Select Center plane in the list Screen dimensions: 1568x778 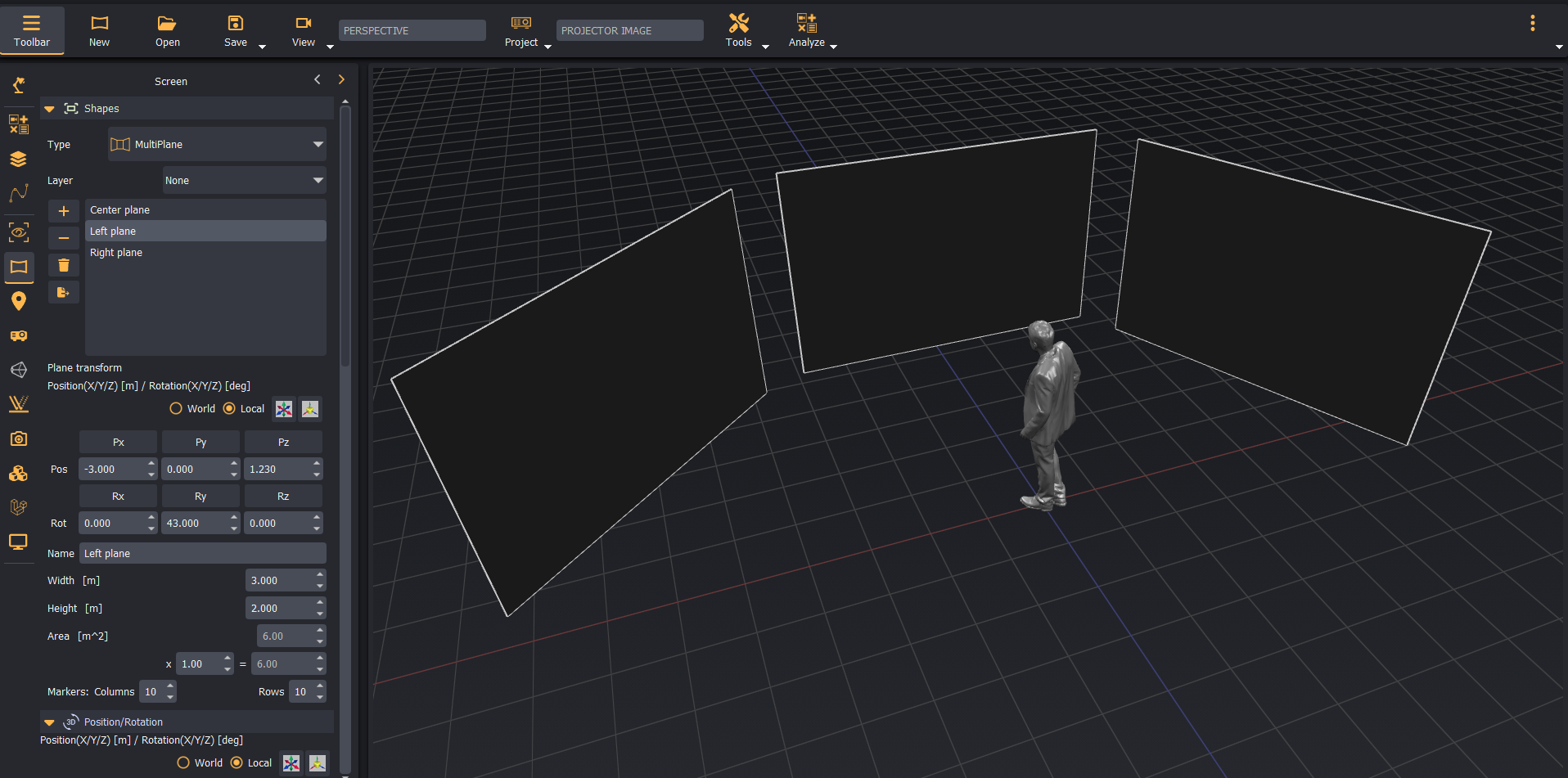coord(205,210)
